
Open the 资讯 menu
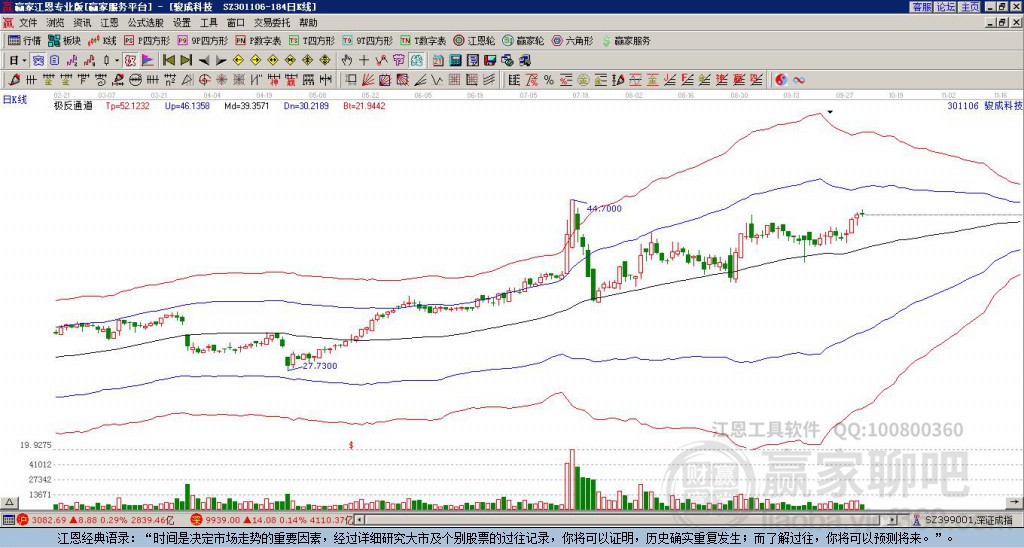click(82, 23)
